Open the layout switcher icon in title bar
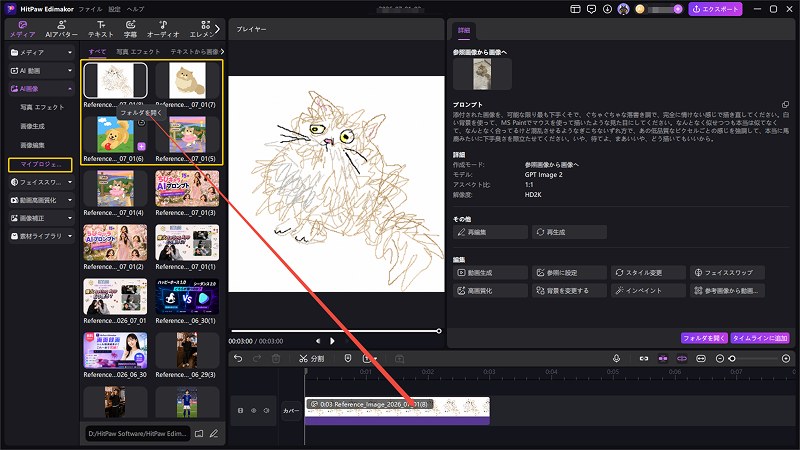800x450 pixels. click(x=575, y=9)
